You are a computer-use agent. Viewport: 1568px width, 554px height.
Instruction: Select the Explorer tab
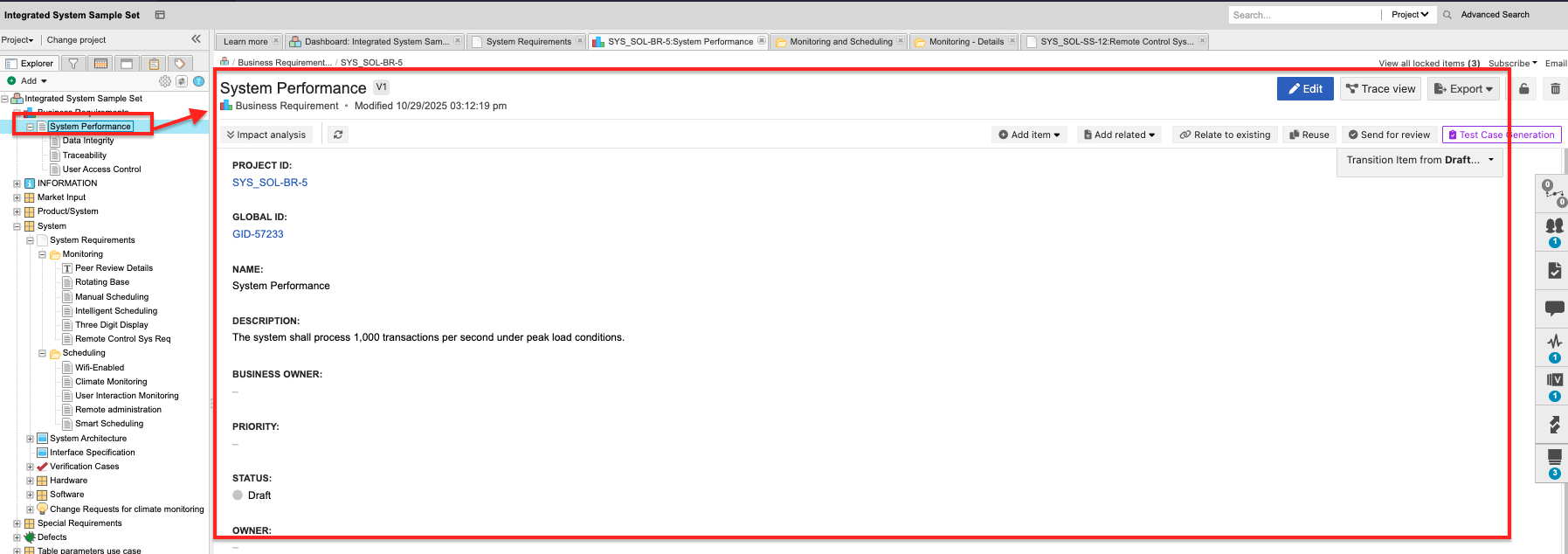pyautogui.click(x=31, y=63)
